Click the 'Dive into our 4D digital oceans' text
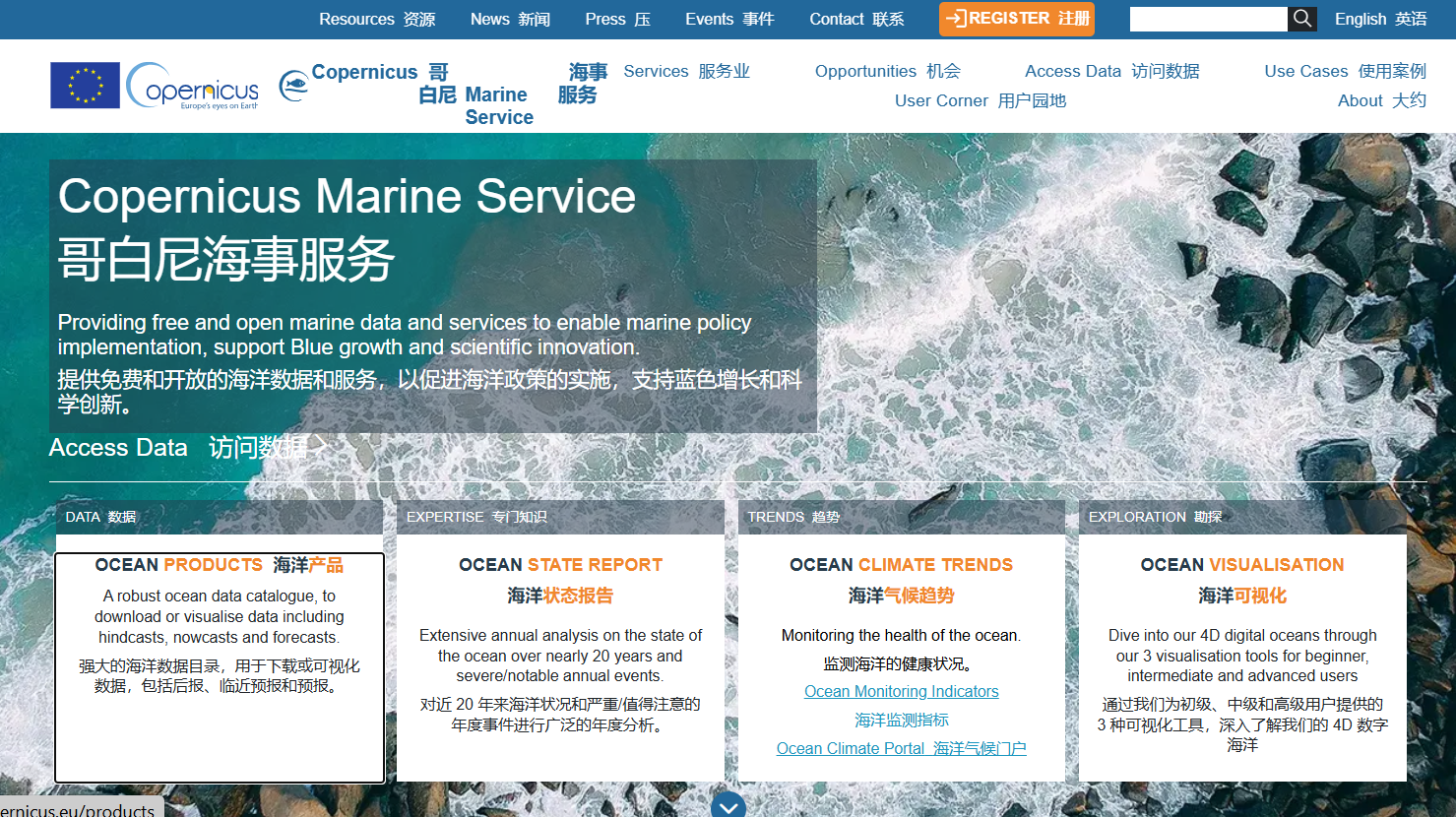1456x817 pixels. click(x=1242, y=656)
